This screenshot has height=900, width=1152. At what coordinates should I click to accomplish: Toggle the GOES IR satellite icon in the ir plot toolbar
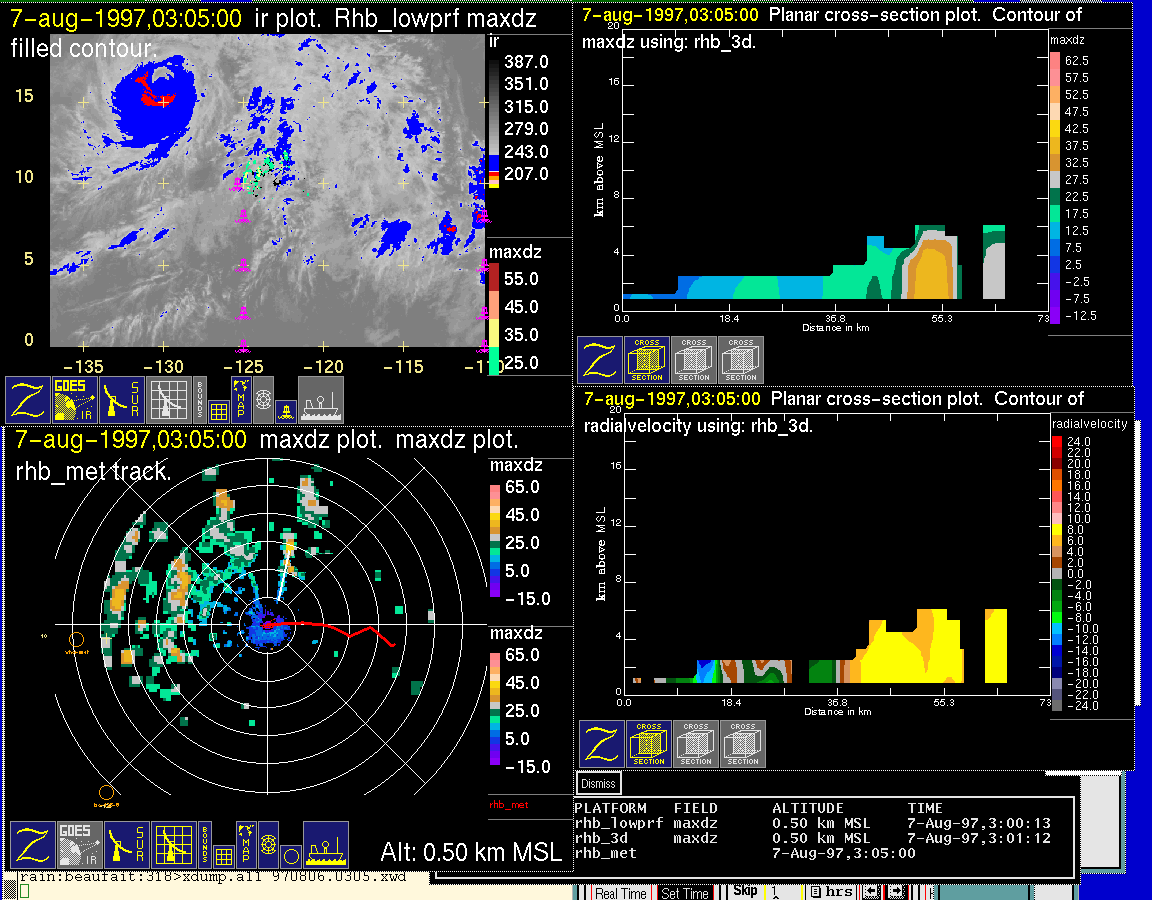pyautogui.click(x=75, y=400)
